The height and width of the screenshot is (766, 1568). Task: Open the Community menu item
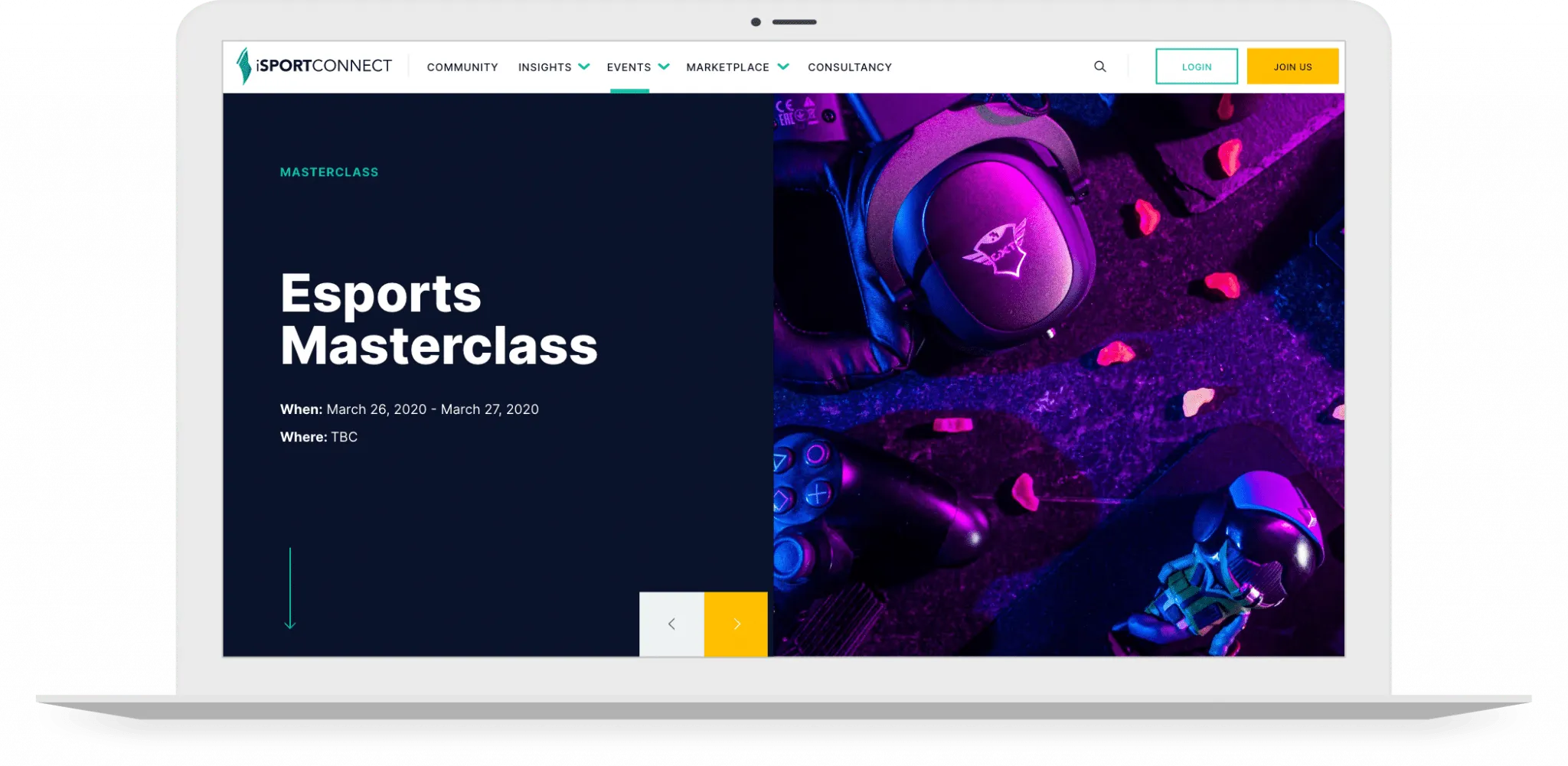pos(462,67)
